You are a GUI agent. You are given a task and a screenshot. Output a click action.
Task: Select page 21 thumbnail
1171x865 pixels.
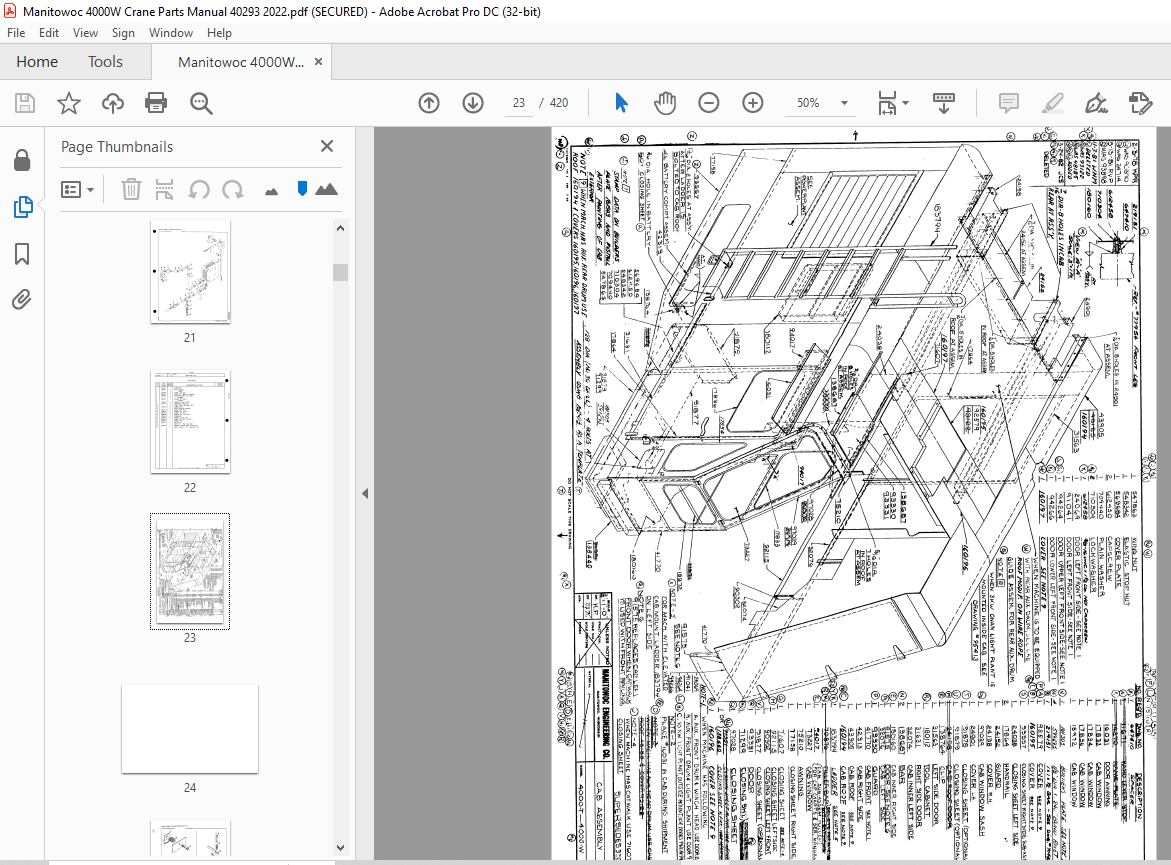(x=190, y=272)
